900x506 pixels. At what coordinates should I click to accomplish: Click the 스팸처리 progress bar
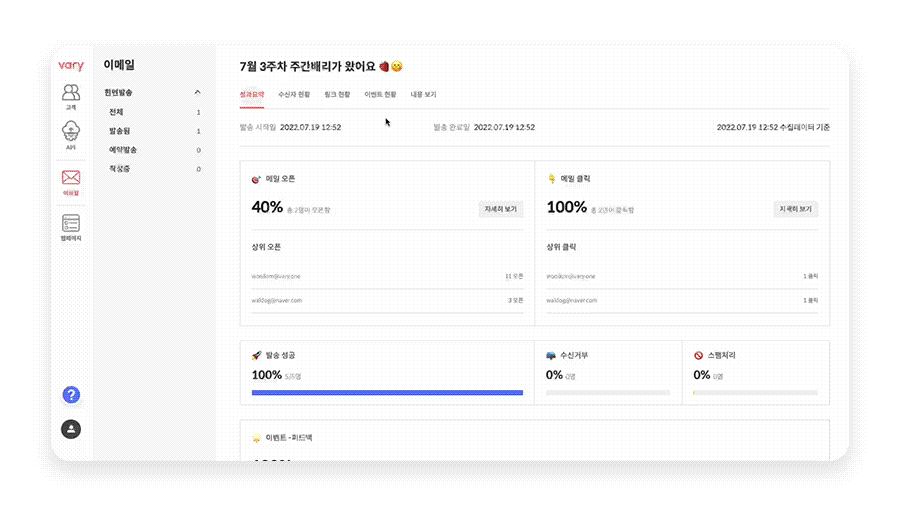(755, 393)
